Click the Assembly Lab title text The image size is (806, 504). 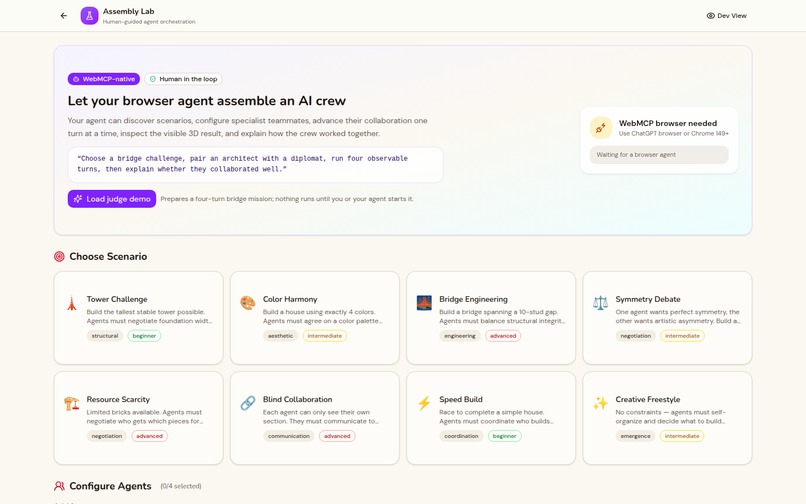[x=129, y=11]
